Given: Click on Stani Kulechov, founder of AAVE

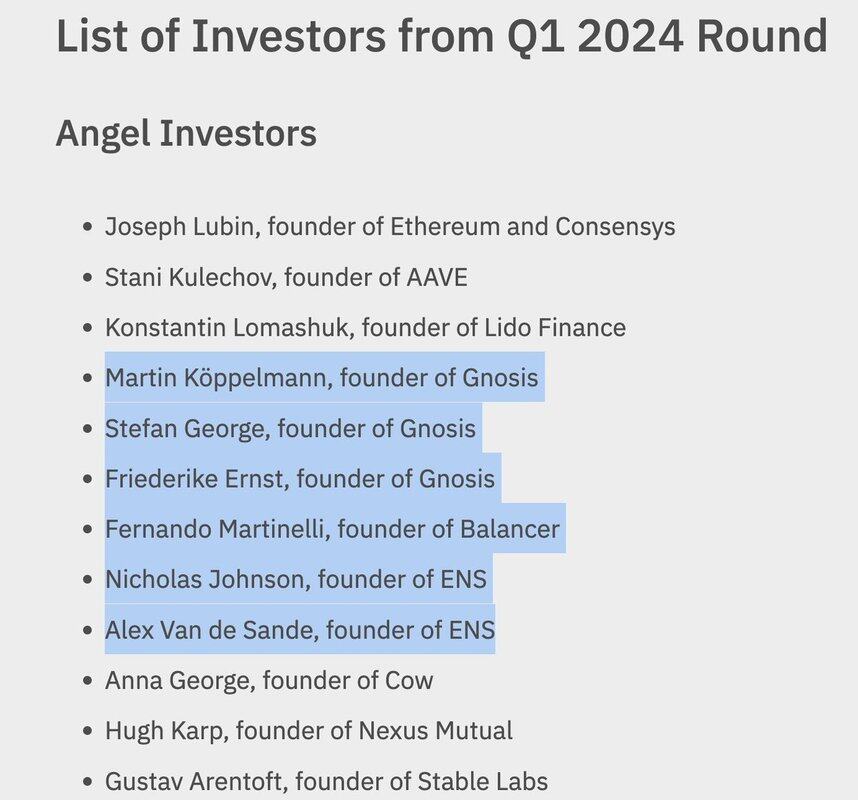Looking at the screenshot, I should click(286, 277).
